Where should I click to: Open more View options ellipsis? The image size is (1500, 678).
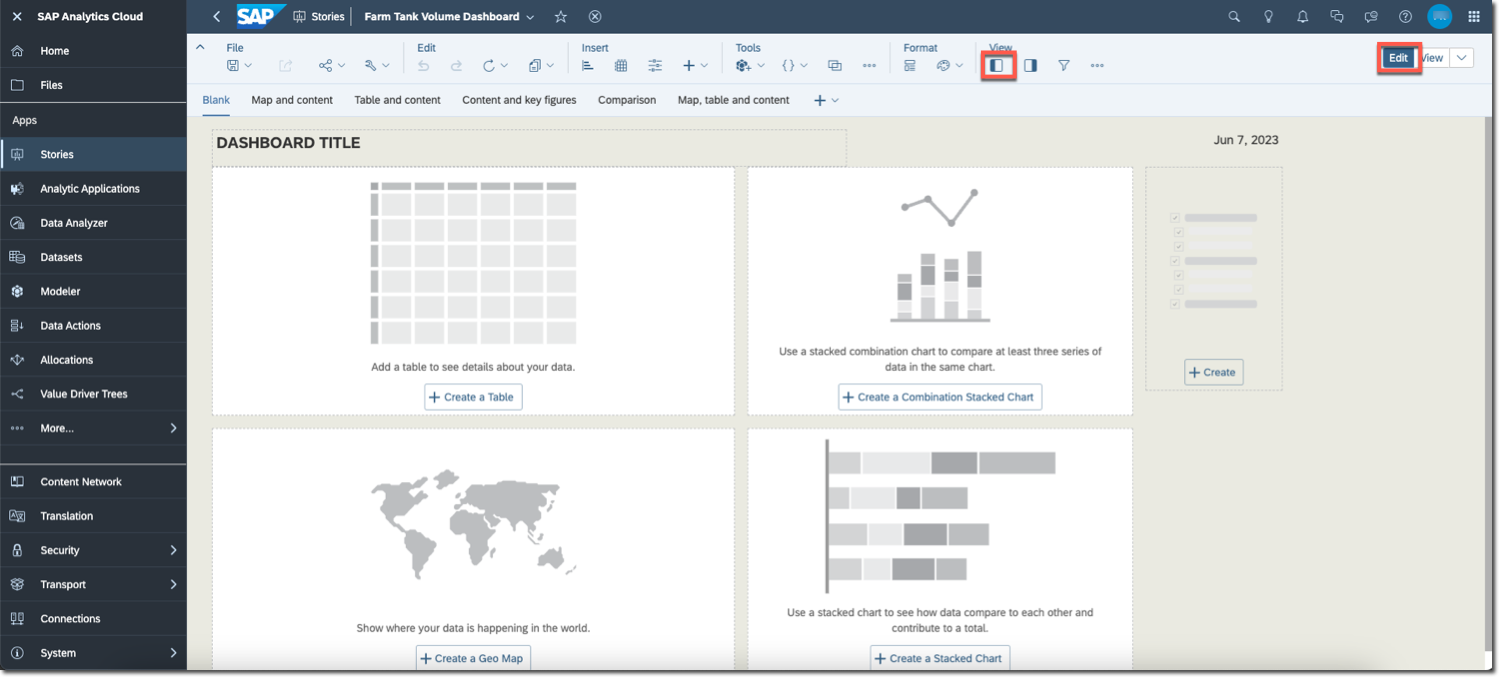tap(1097, 66)
